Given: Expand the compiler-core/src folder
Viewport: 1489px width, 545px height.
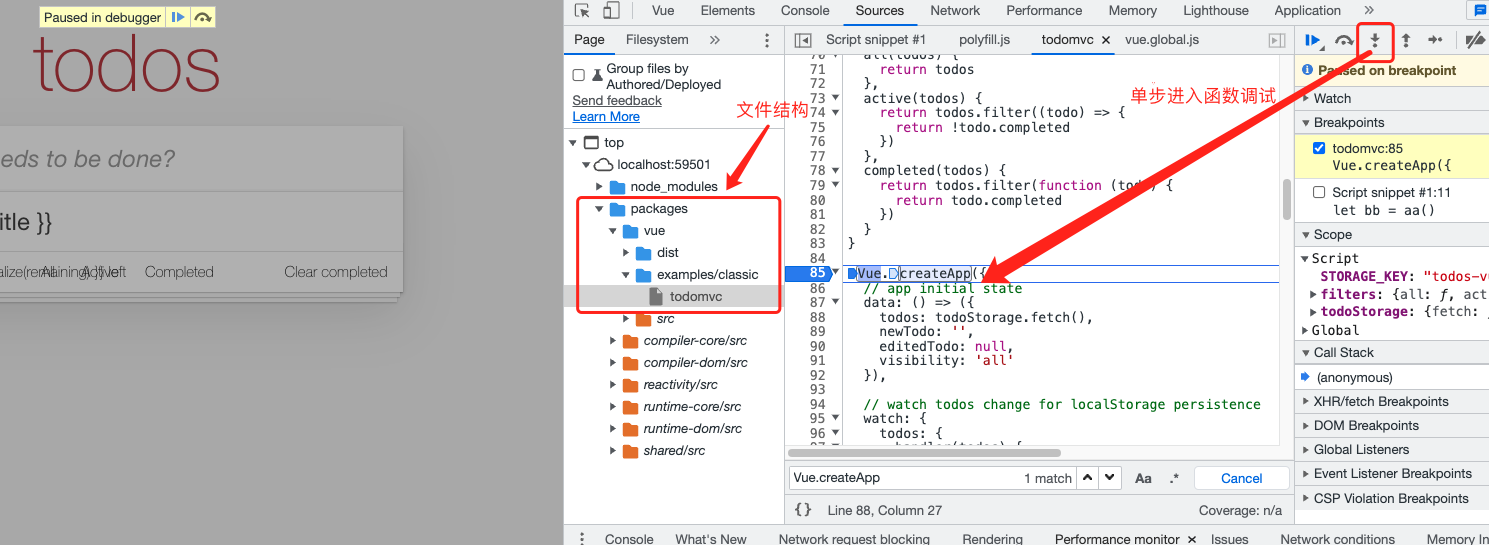Looking at the screenshot, I should (613, 341).
